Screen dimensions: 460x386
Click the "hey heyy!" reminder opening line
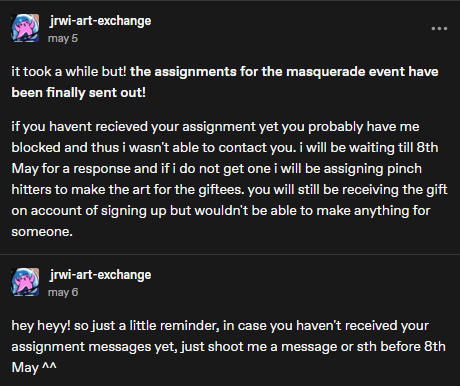(220, 326)
